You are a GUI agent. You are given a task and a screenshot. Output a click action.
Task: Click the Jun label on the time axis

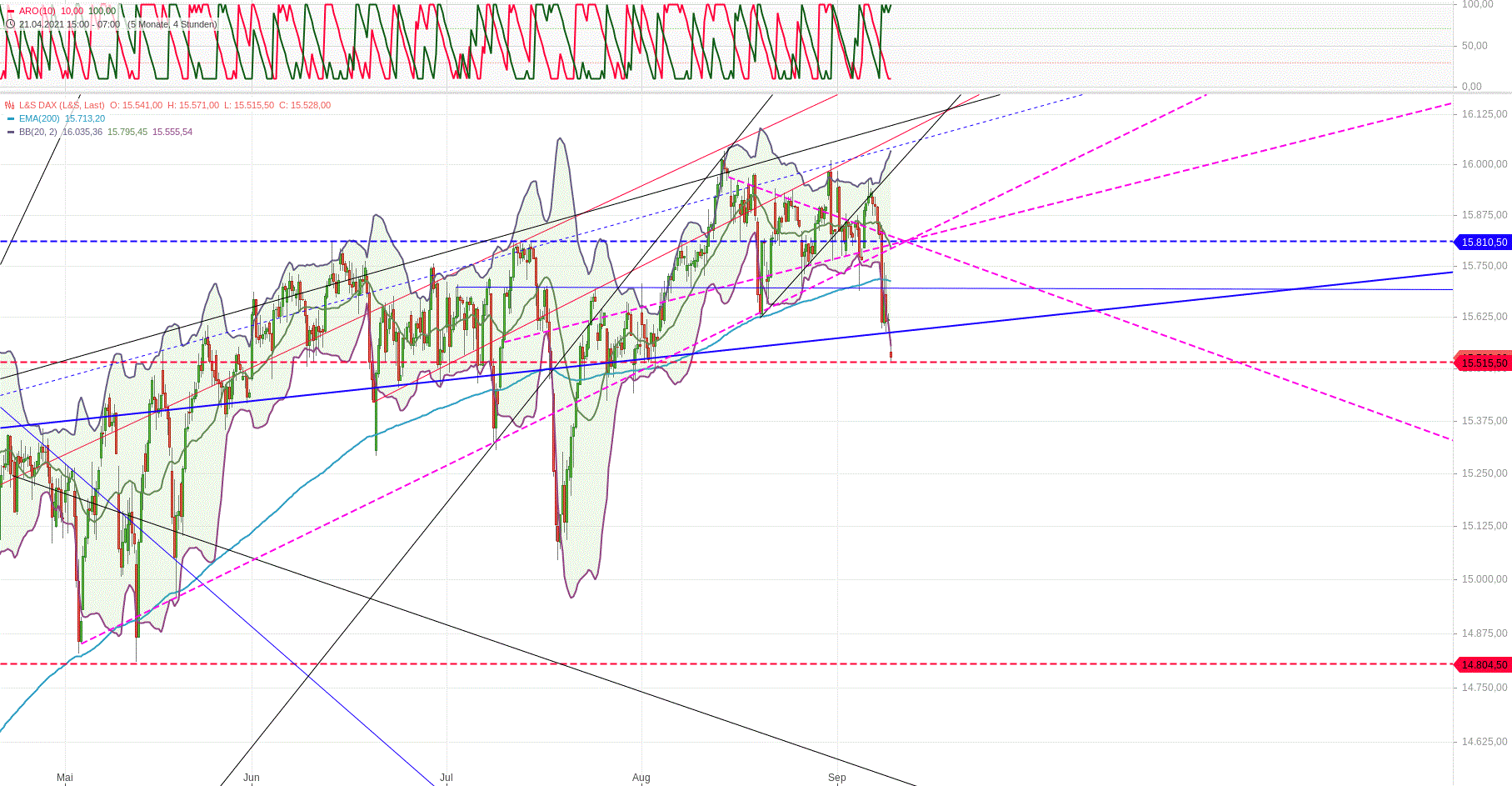pyautogui.click(x=252, y=778)
